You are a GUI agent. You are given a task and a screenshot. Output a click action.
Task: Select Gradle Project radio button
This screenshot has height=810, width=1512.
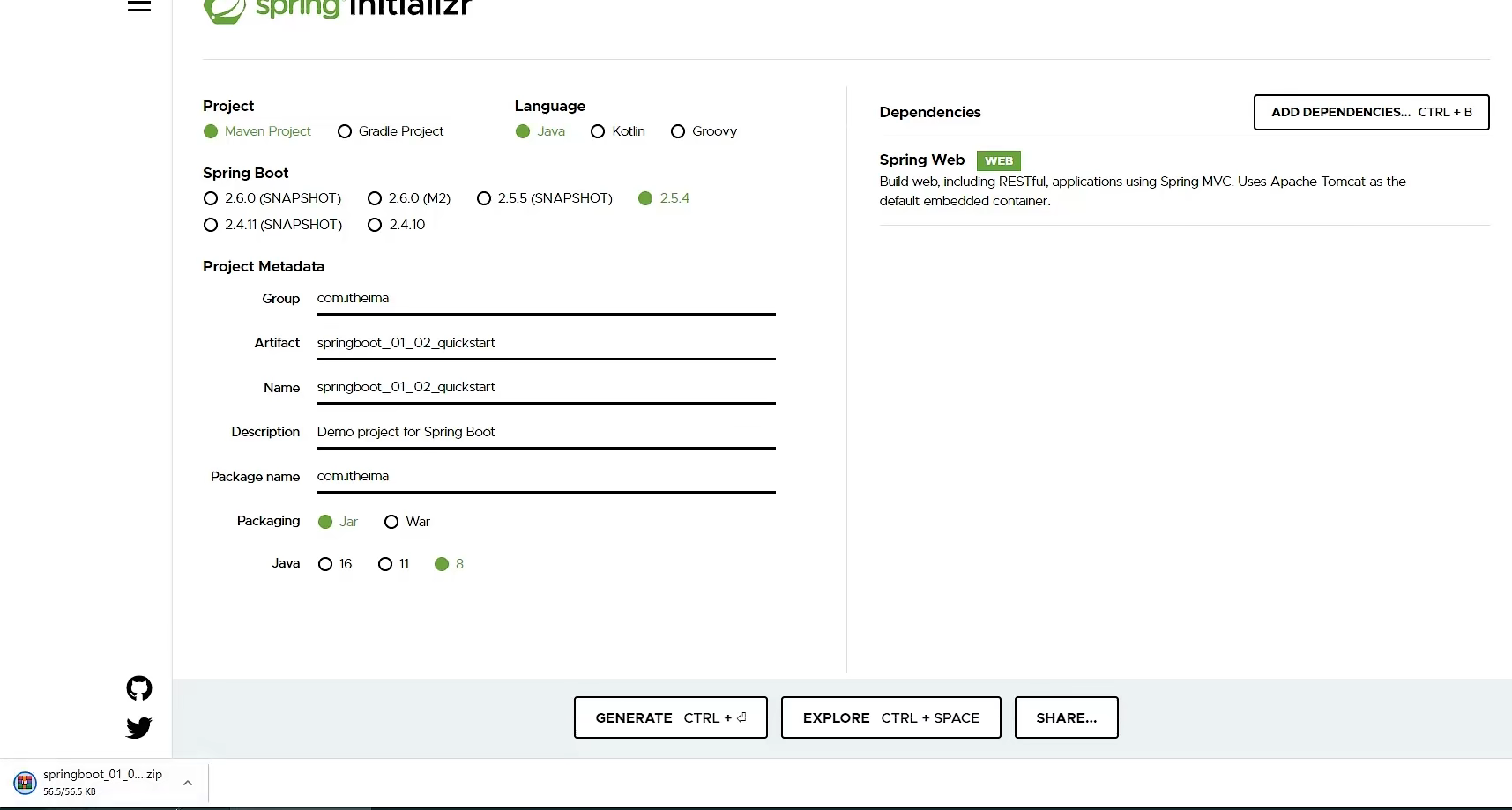tap(391, 131)
